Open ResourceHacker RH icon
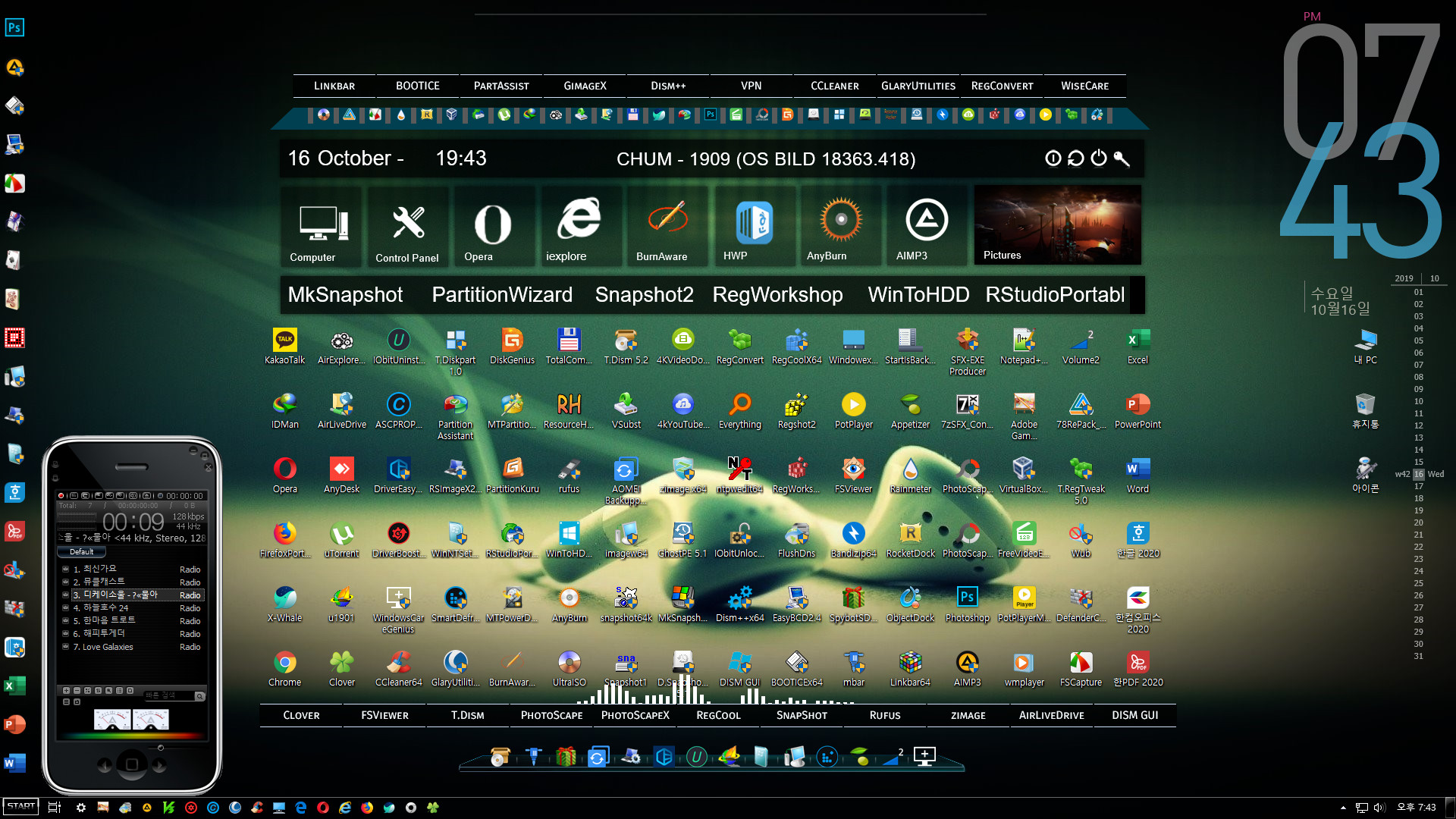Screen dimensions: 1456x819 pyautogui.click(x=569, y=410)
